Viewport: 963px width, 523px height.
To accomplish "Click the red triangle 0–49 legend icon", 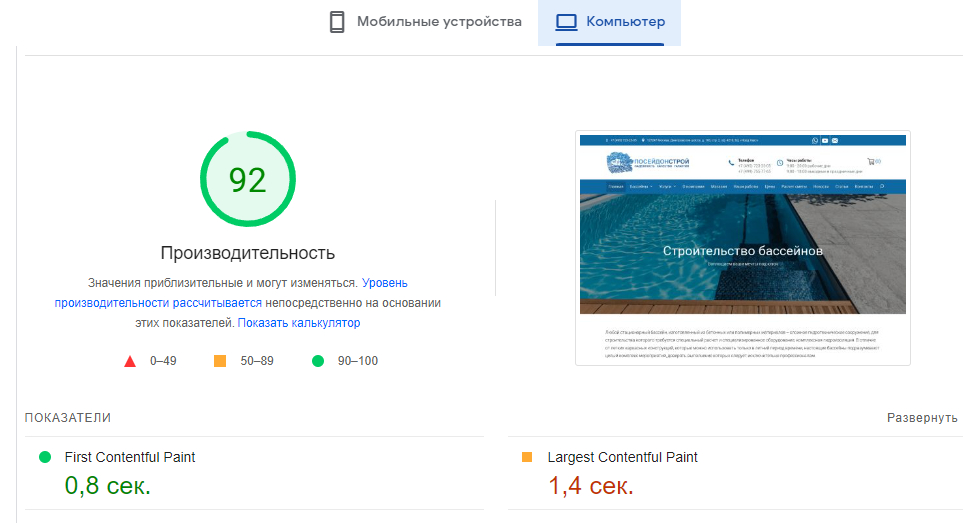I will click(x=130, y=361).
